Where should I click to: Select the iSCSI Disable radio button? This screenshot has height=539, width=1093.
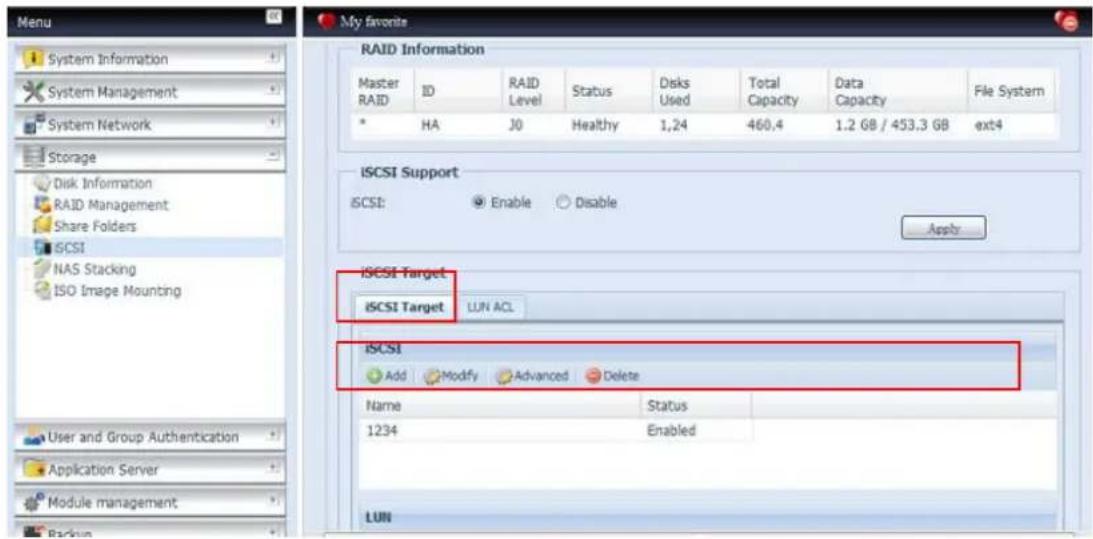[563, 203]
